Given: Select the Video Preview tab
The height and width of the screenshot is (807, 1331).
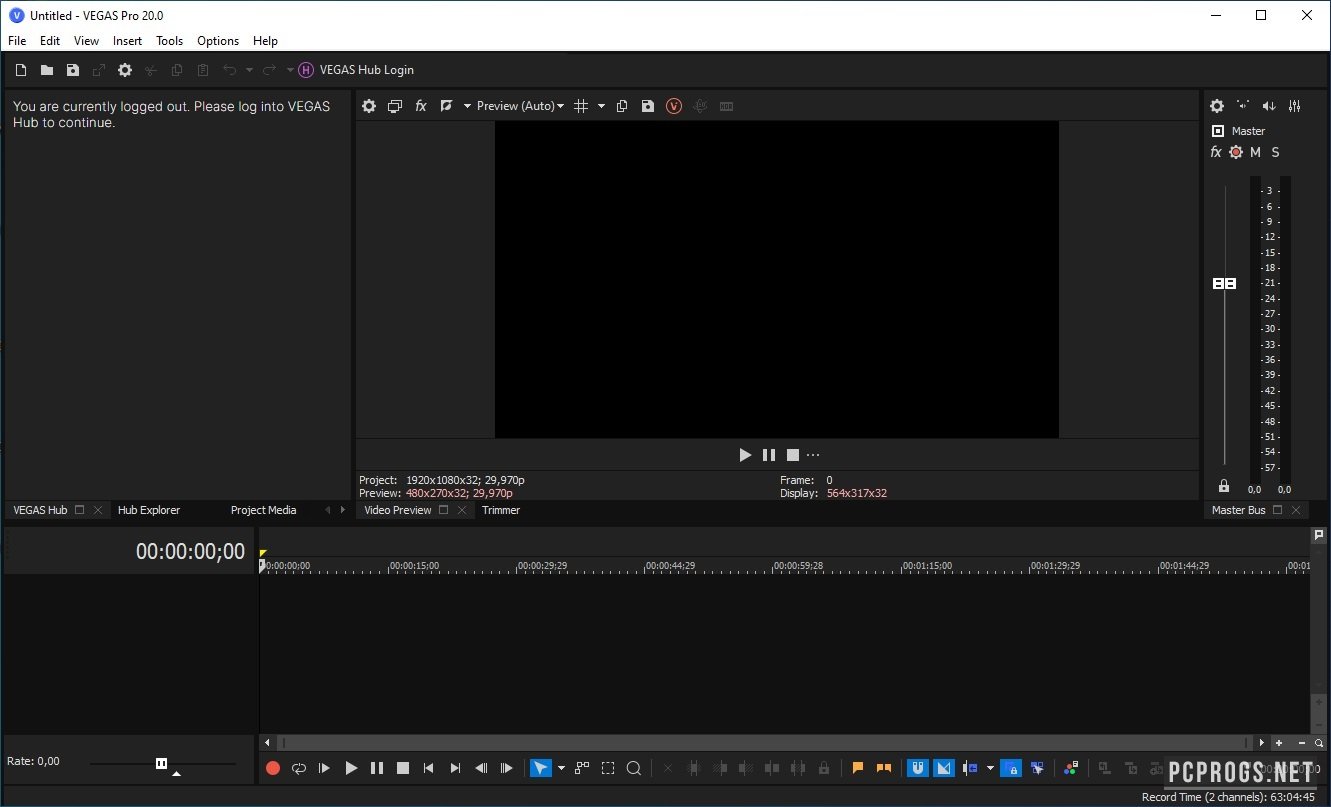Looking at the screenshot, I should point(398,510).
